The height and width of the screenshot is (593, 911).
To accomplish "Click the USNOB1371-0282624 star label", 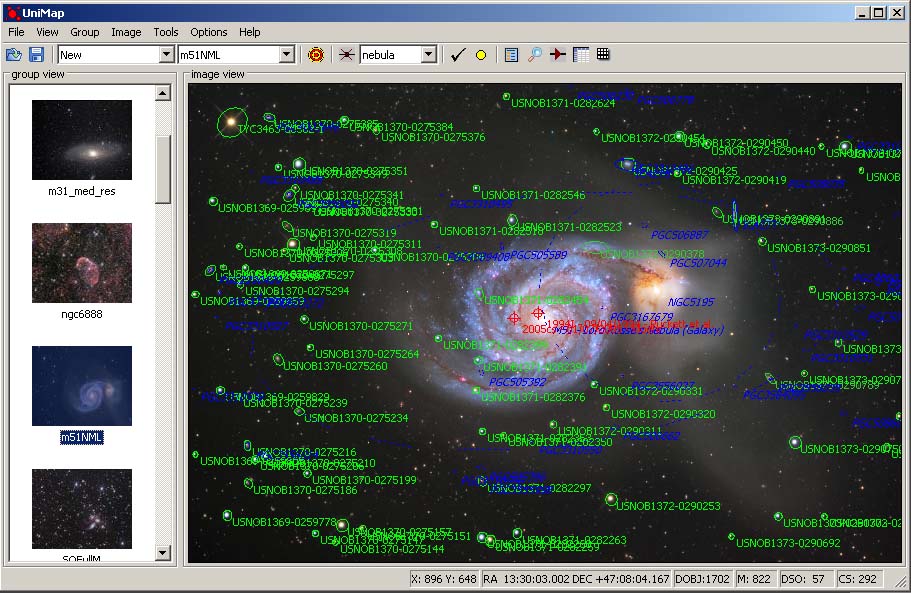I will click(562, 103).
